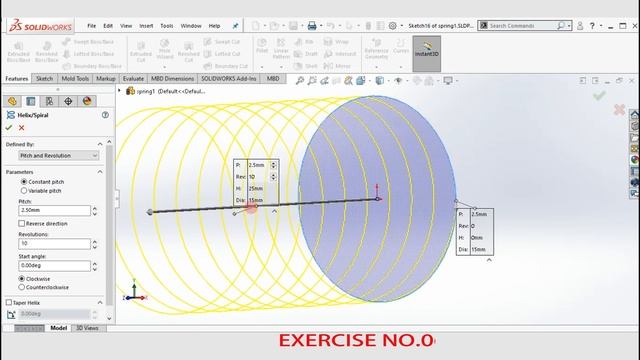
Task: Expand the spring1 tree flyout arrow
Action: coord(120,91)
